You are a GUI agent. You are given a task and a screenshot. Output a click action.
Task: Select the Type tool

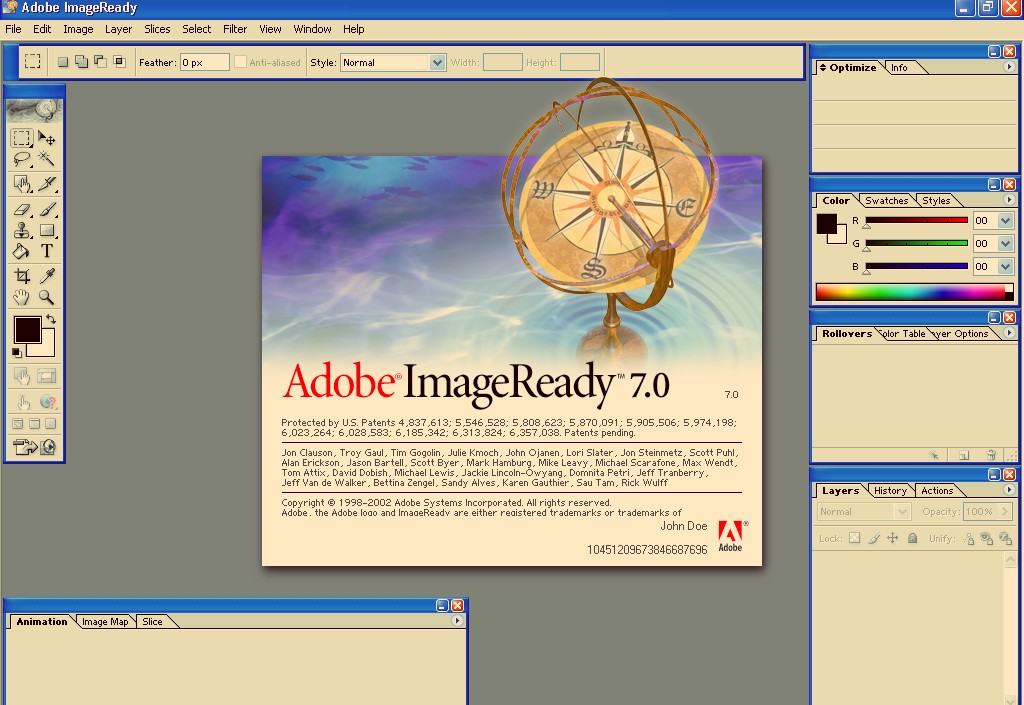pos(46,251)
